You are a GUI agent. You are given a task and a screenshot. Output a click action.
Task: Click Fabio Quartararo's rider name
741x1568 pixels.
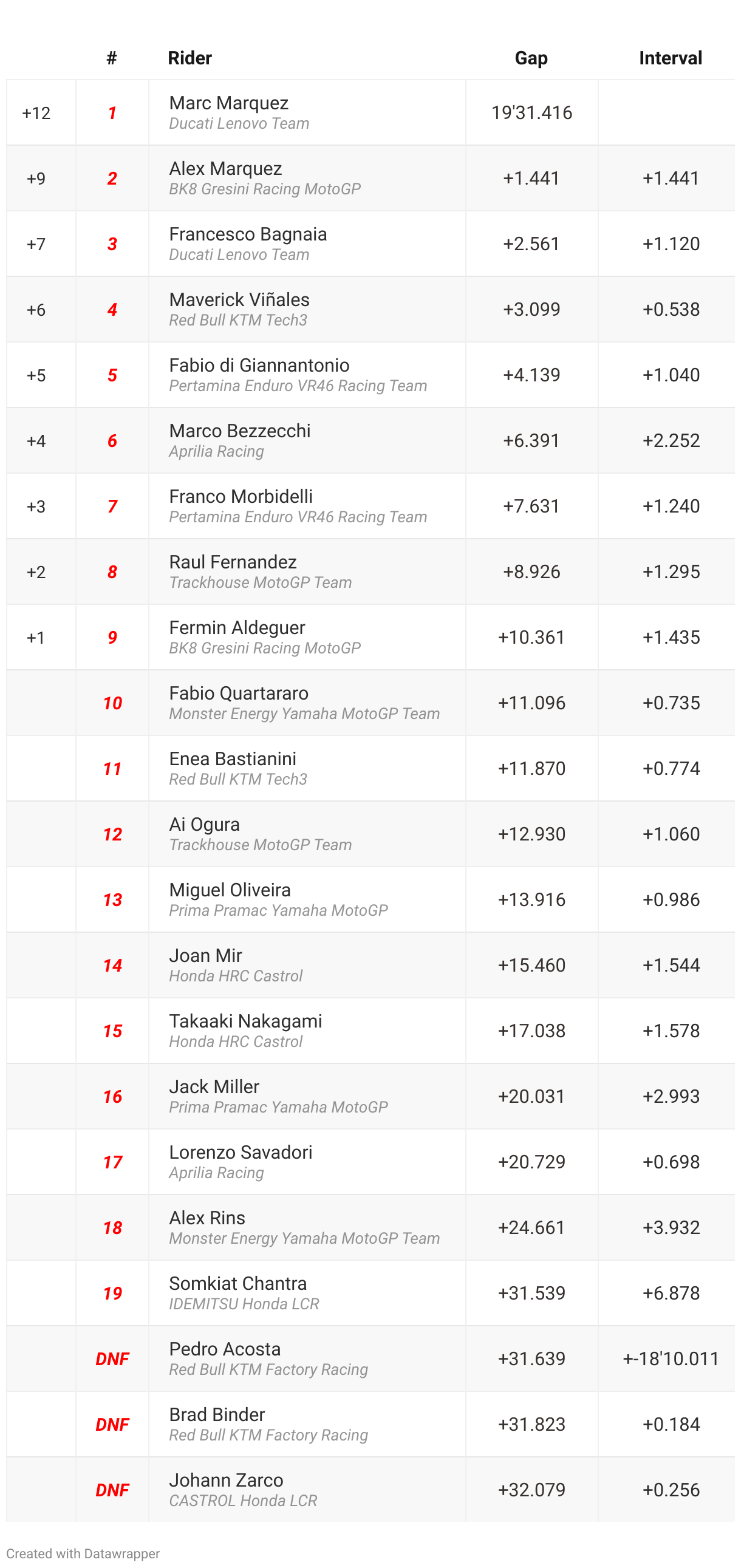pyautogui.click(x=239, y=694)
